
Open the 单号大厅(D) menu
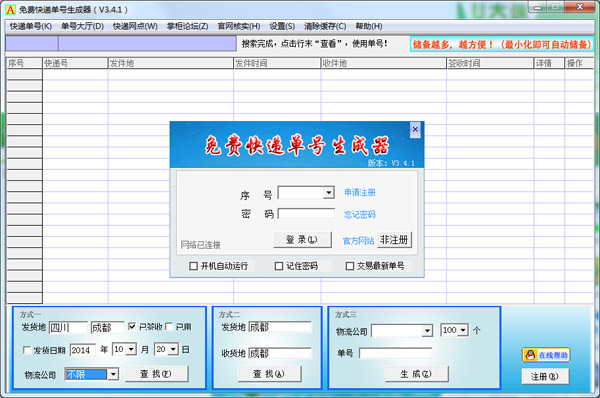pyautogui.click(x=82, y=26)
